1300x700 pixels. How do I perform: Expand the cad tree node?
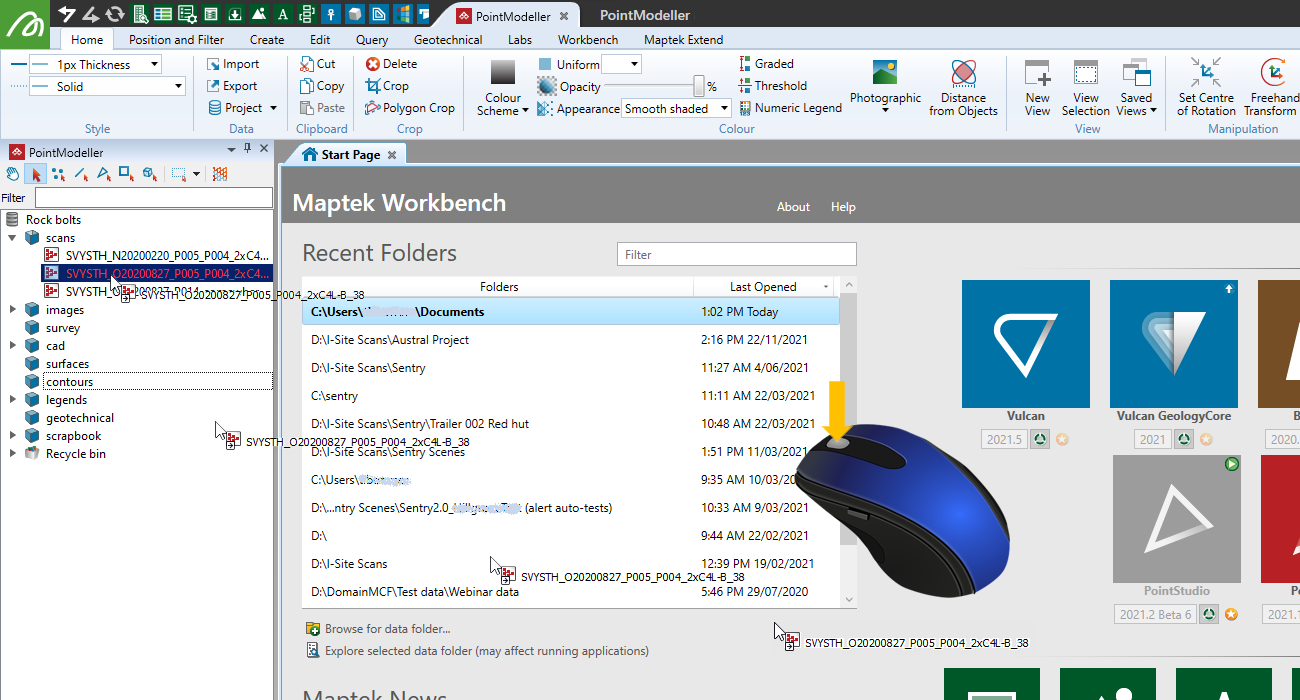[12, 346]
